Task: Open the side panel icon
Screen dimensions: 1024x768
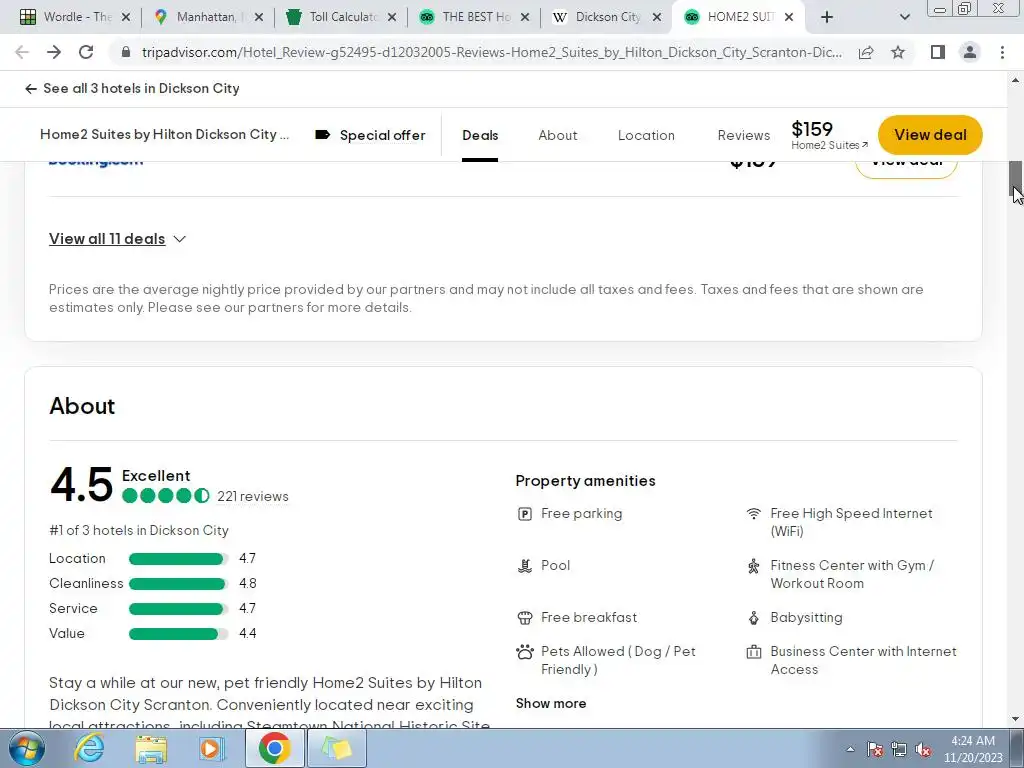Action: [x=938, y=52]
